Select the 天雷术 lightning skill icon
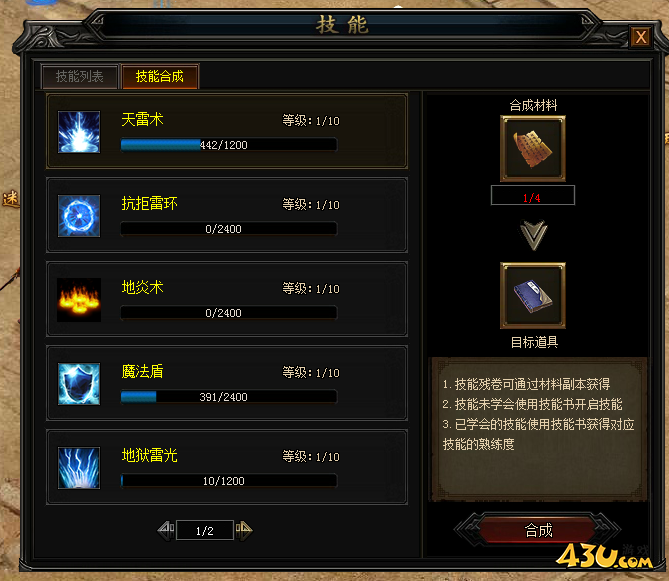The width and height of the screenshot is (669, 581). pos(79,132)
